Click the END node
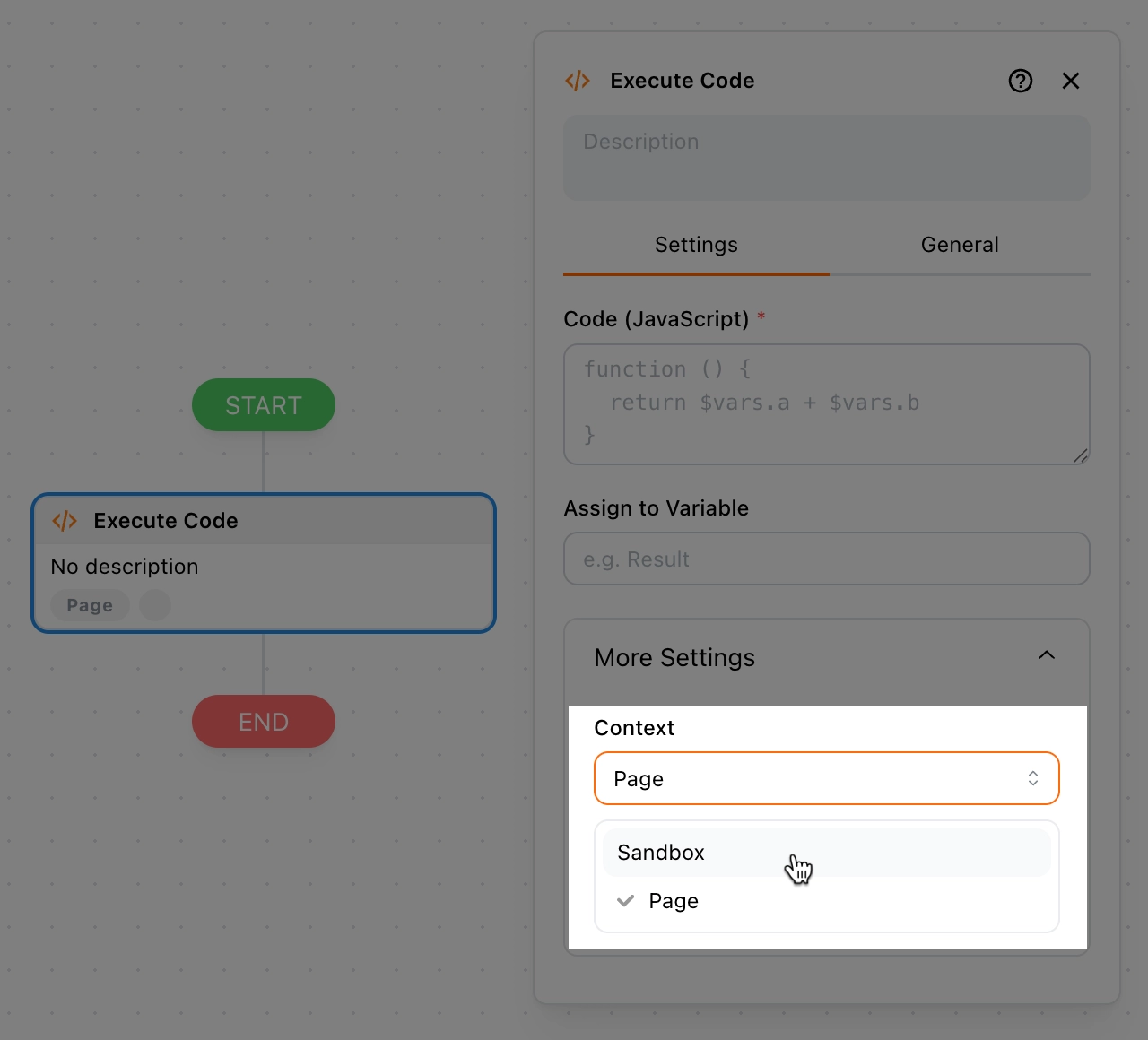1148x1040 pixels. 264,722
